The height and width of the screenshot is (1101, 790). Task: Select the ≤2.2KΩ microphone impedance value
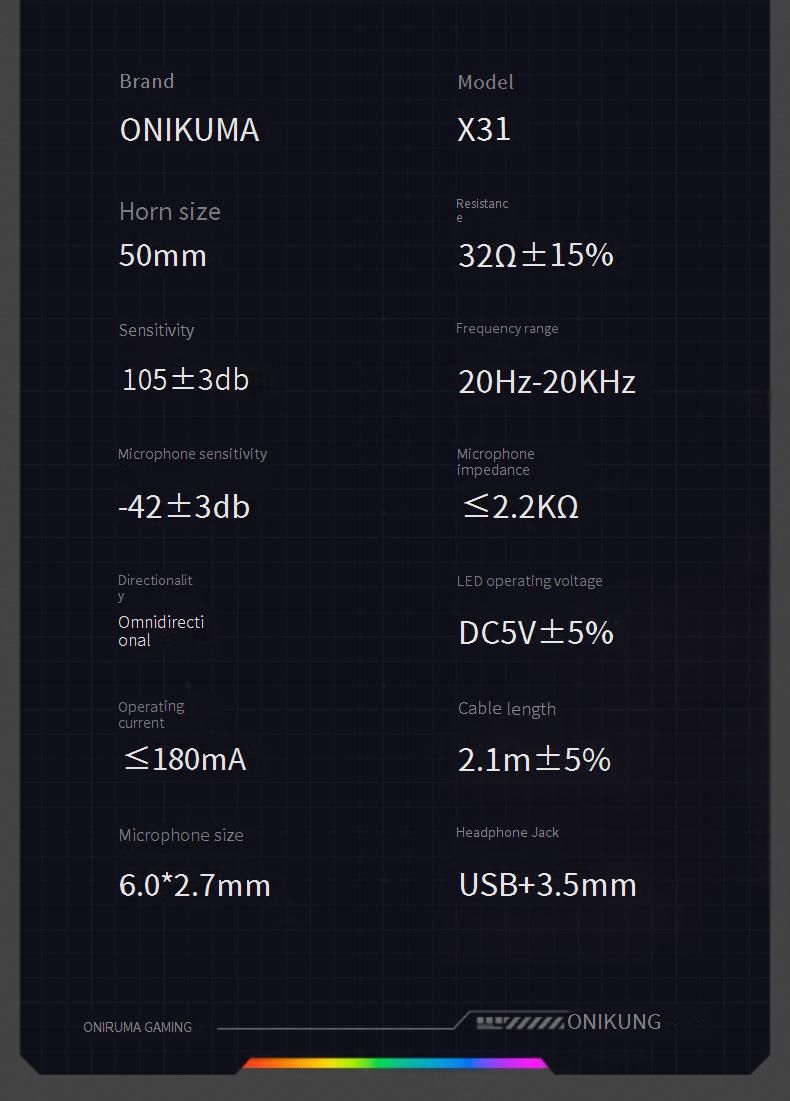coord(521,507)
